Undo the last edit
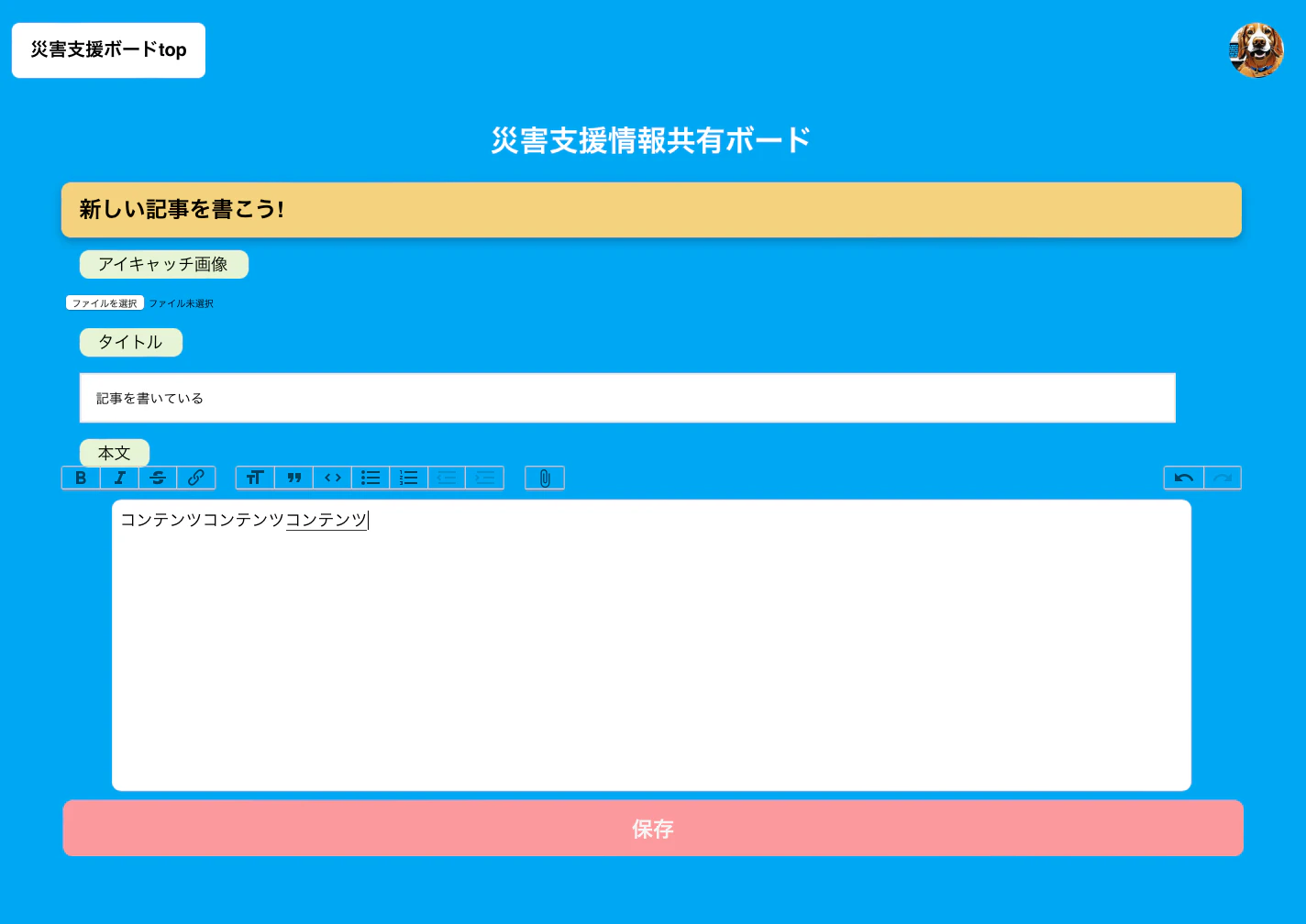The width and height of the screenshot is (1306, 924). click(x=1184, y=478)
